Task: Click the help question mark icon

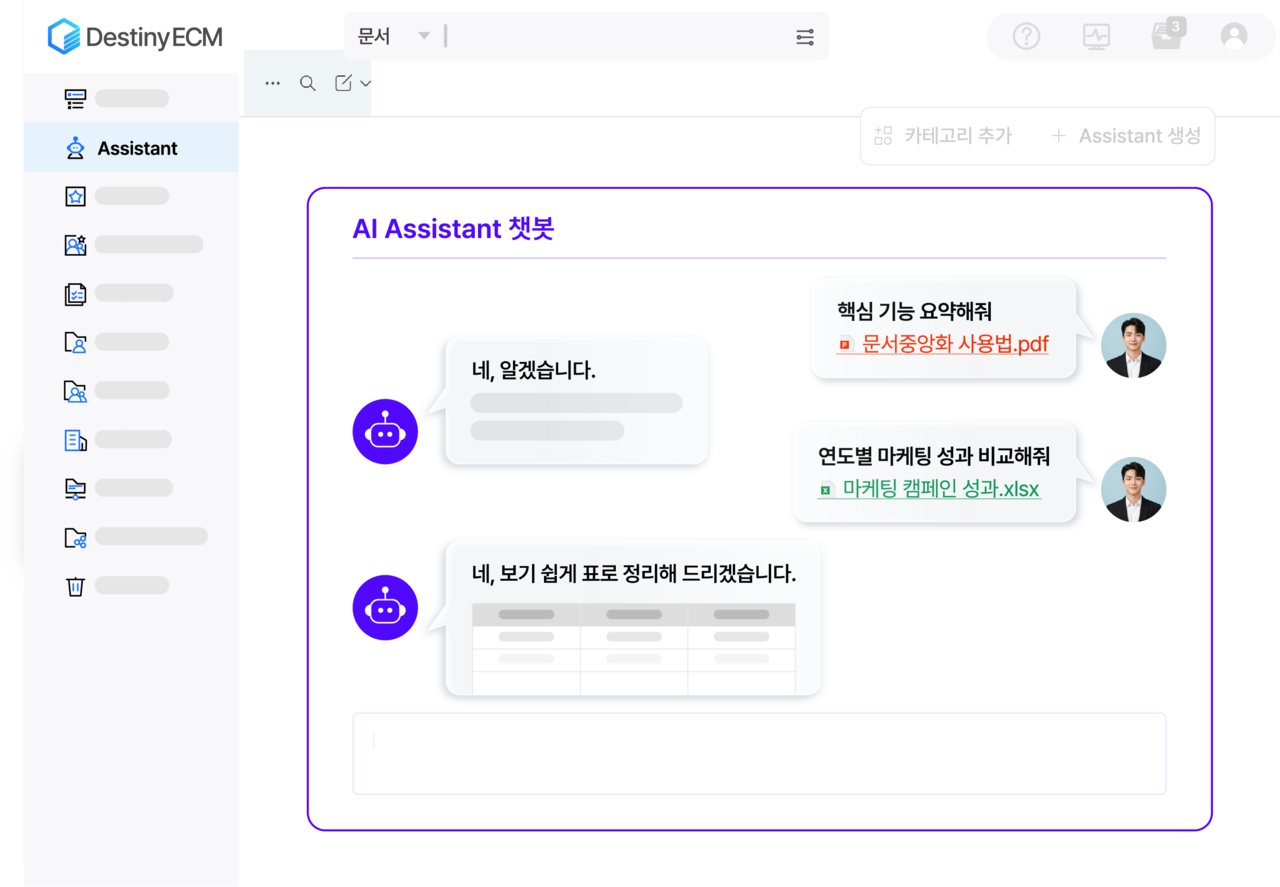Action: pos(1026,36)
